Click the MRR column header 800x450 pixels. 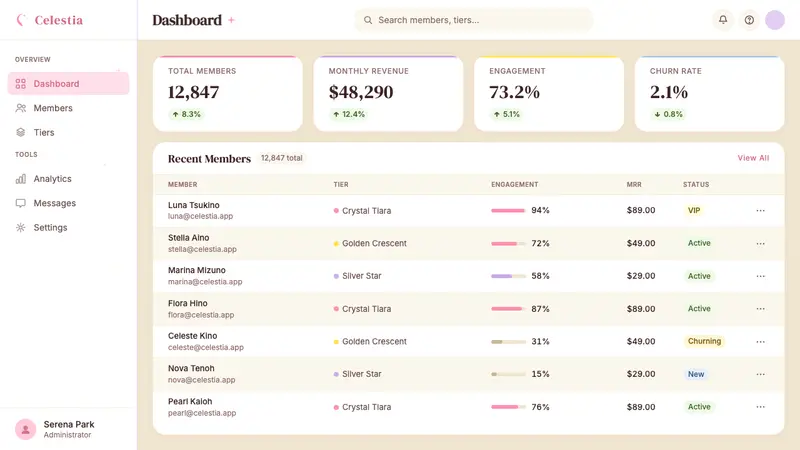coord(634,185)
